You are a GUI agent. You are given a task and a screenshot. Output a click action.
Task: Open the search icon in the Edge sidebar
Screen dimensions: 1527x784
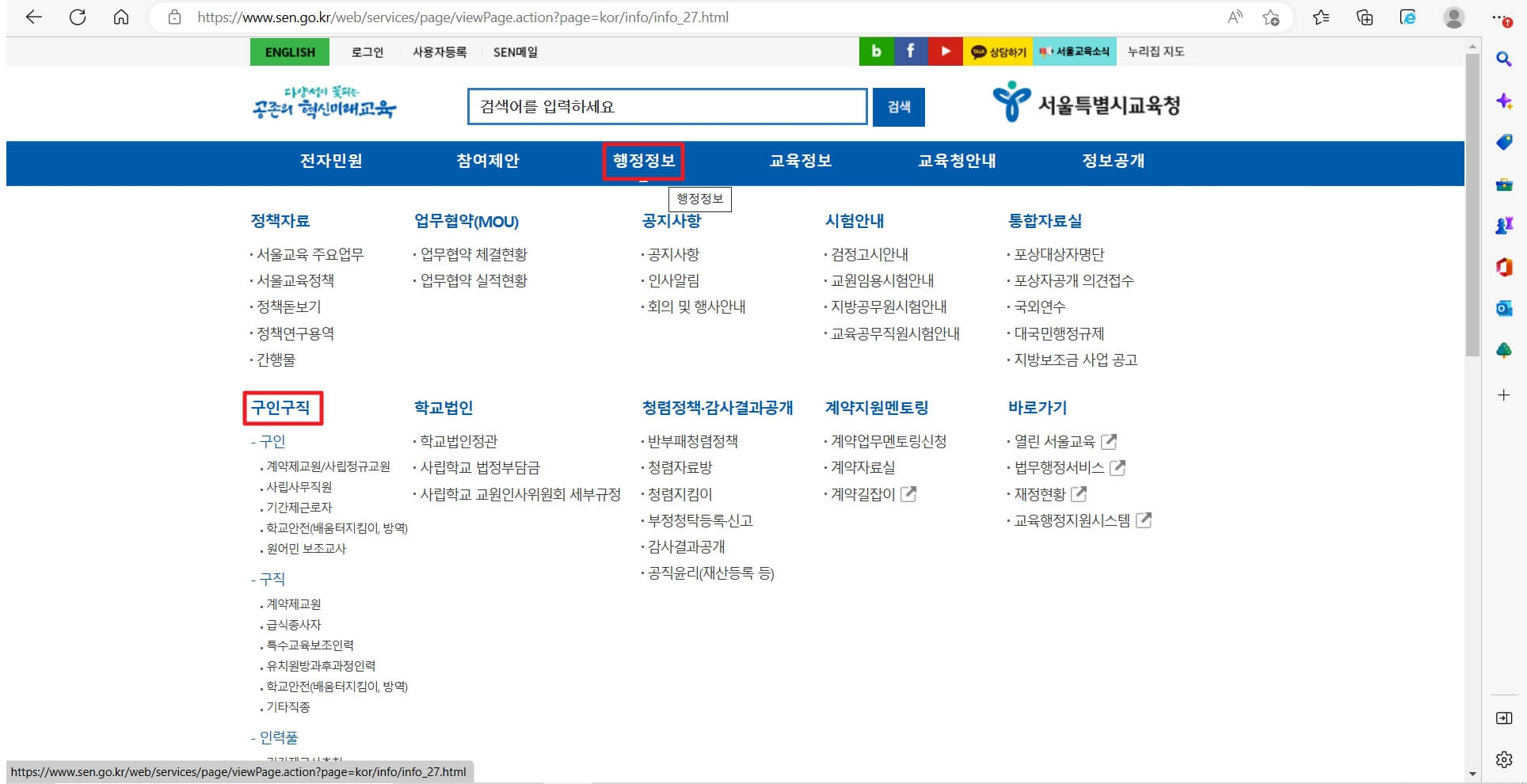tap(1504, 57)
